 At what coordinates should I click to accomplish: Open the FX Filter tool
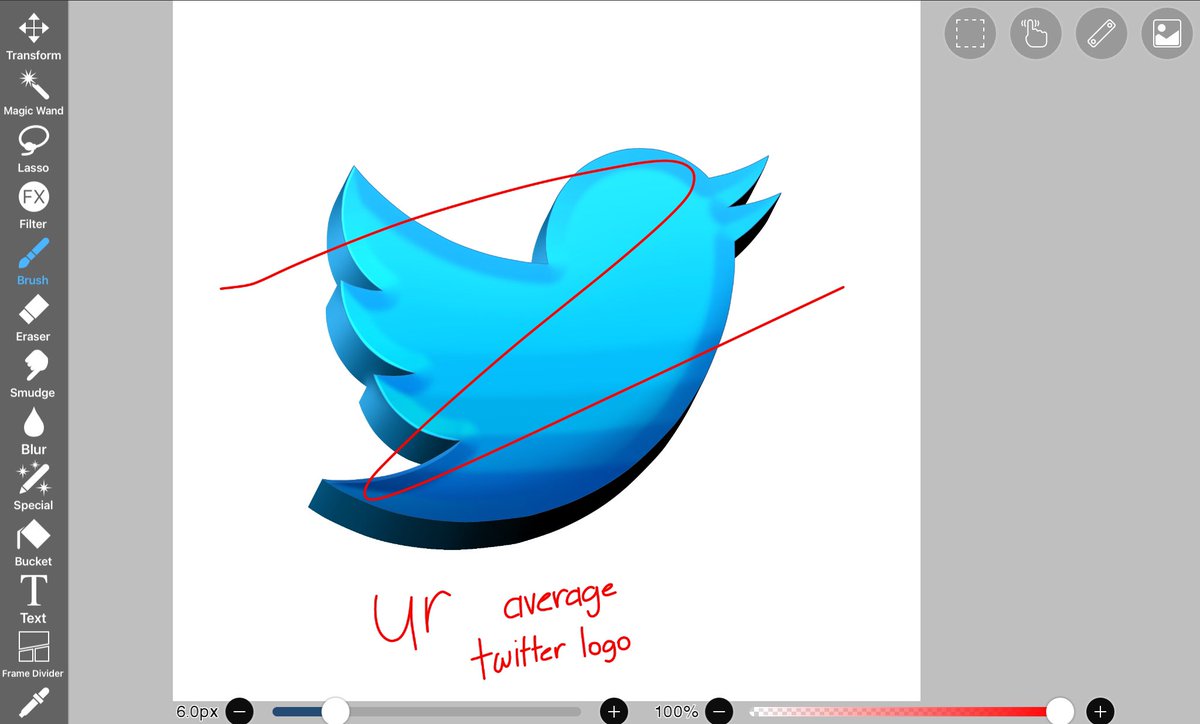[x=34, y=205]
